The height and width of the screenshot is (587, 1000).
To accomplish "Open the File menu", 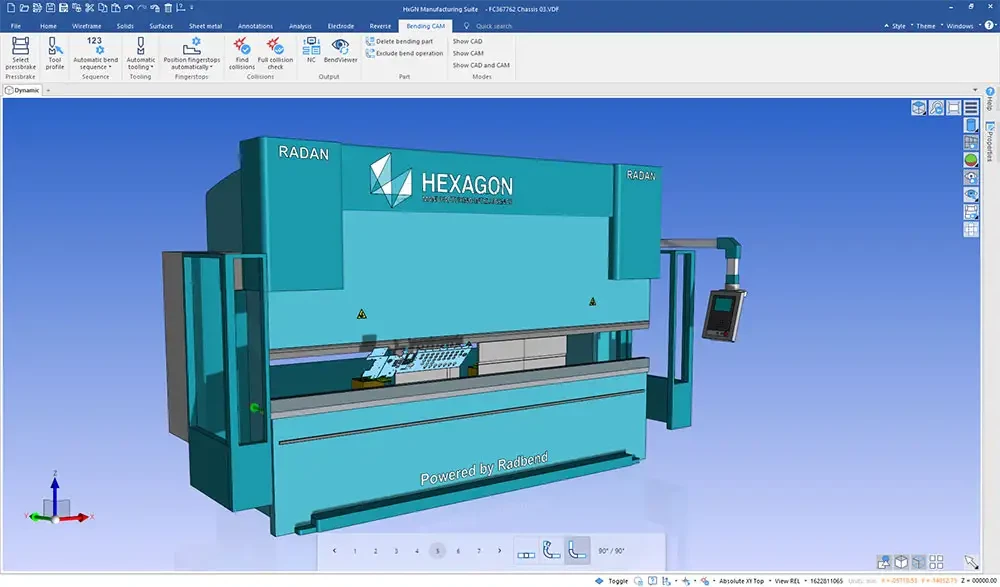I will click(x=16, y=26).
